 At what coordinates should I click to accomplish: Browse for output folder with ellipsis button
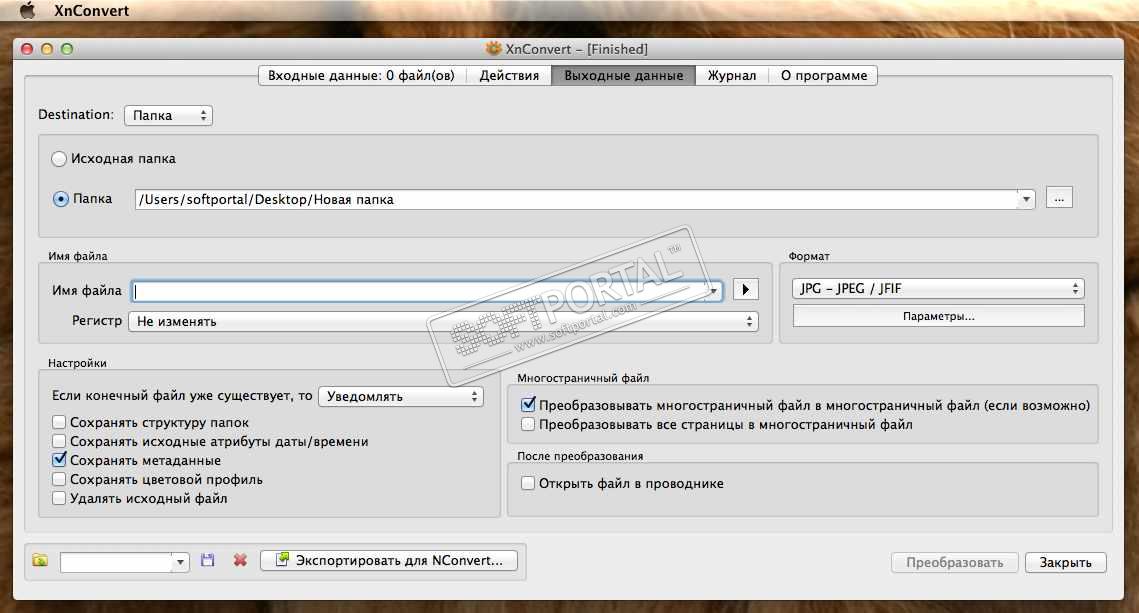pos(1059,198)
